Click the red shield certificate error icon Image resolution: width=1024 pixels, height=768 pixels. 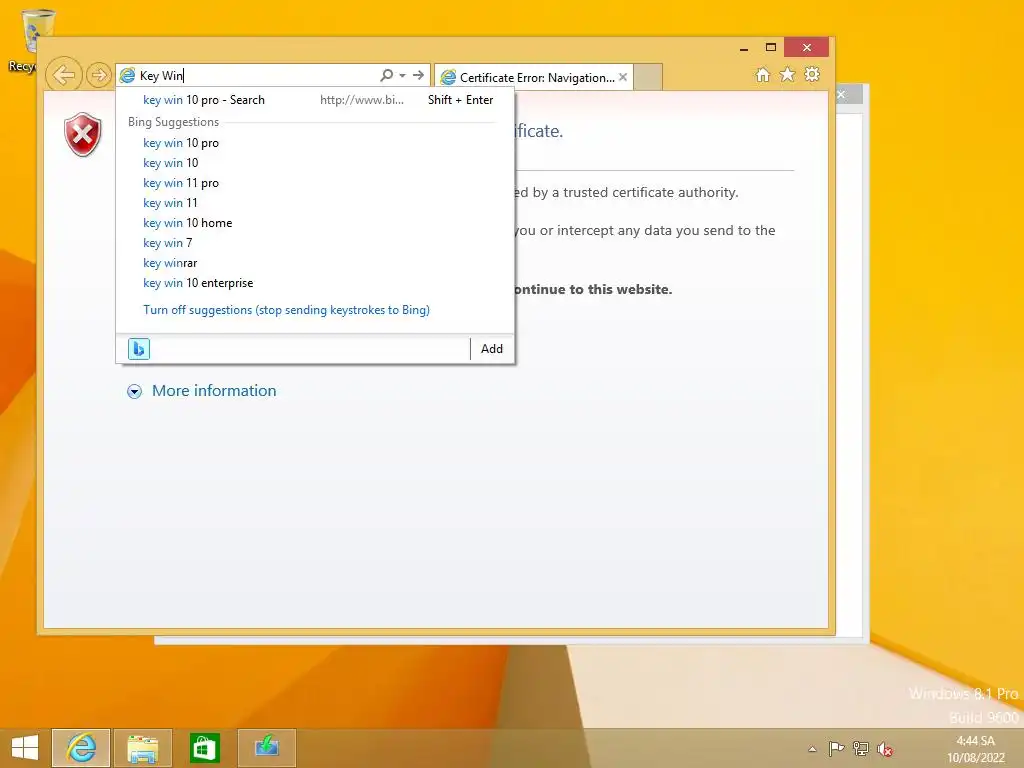pyautogui.click(x=83, y=135)
